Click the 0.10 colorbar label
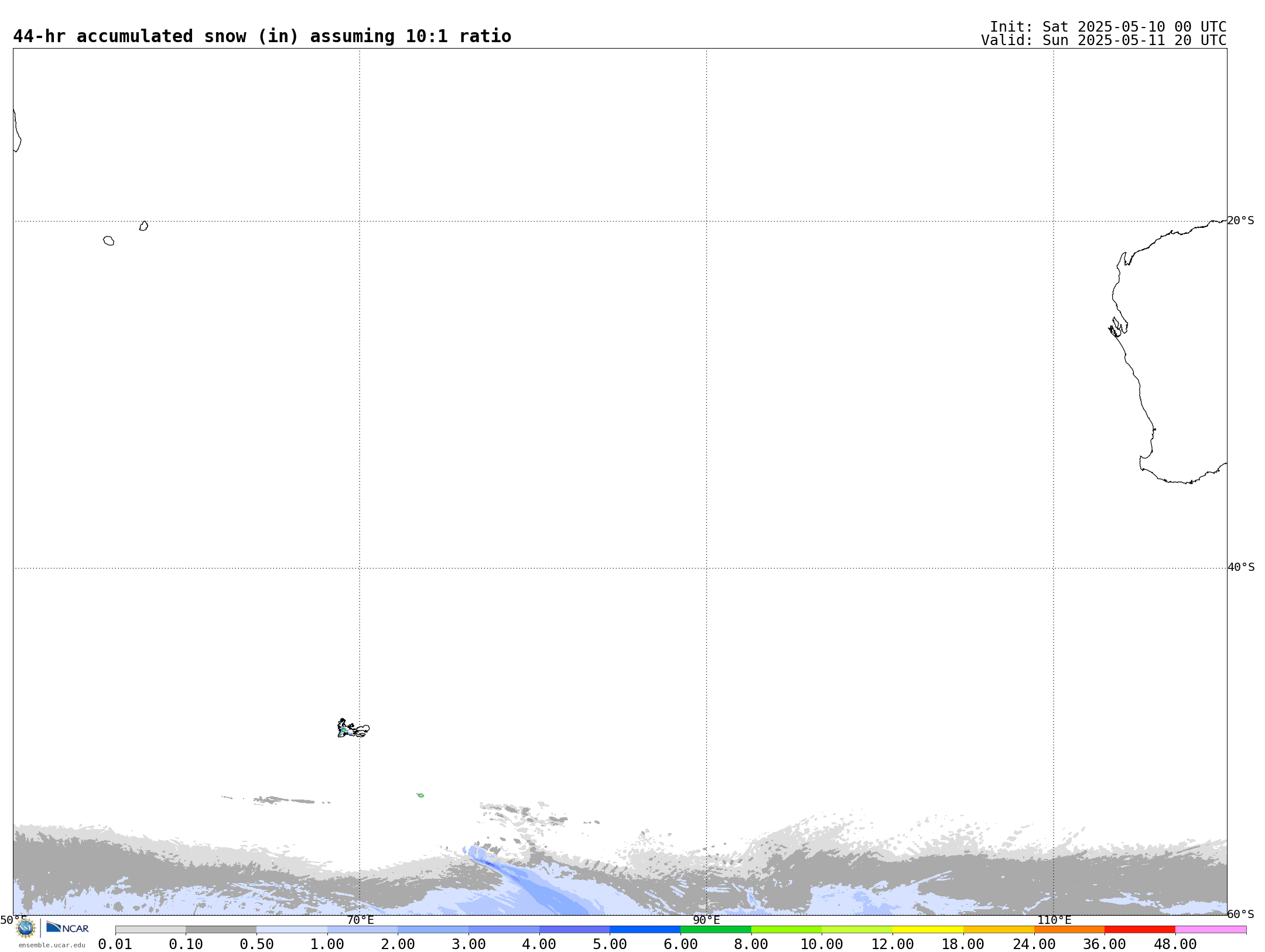The height and width of the screenshot is (952, 1265). click(186, 944)
